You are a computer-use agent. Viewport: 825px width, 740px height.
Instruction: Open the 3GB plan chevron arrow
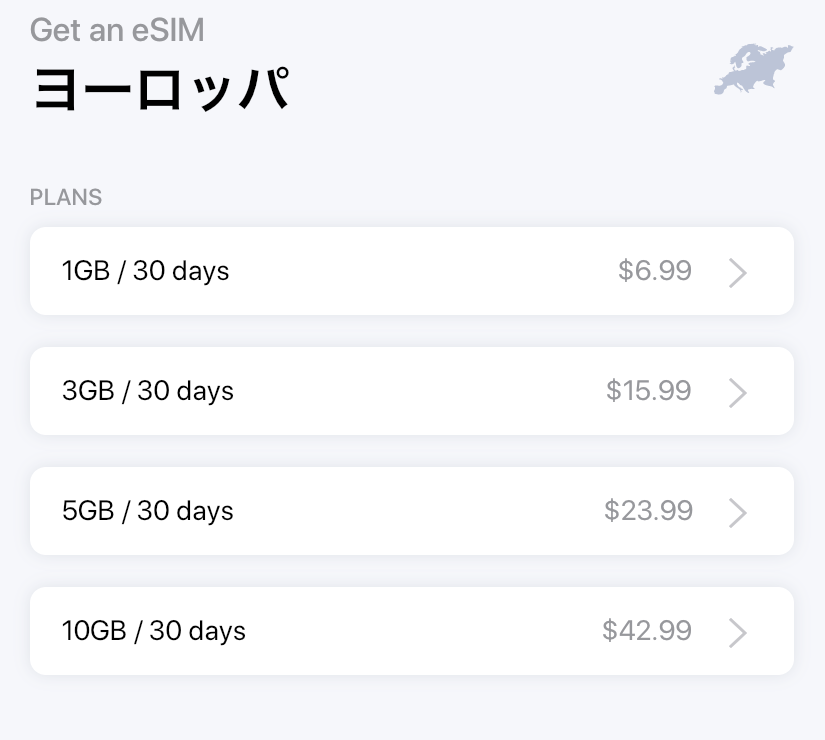tap(738, 393)
